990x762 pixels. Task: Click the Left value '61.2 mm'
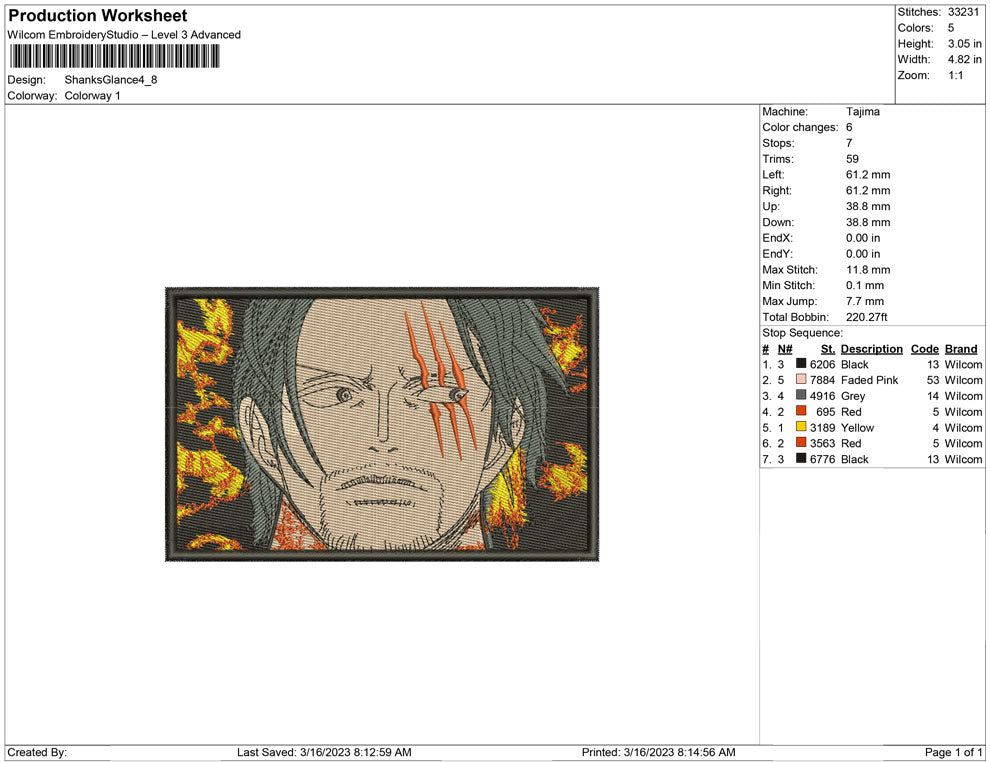pyautogui.click(x=868, y=174)
